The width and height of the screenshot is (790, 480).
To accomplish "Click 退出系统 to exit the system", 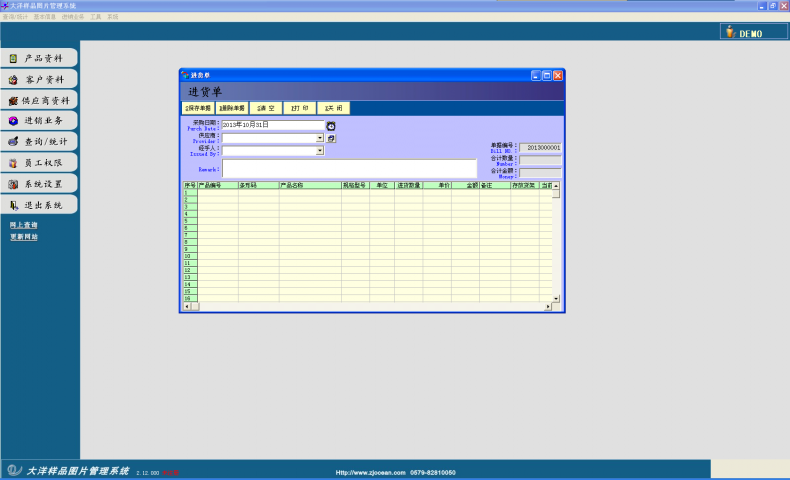I will pyautogui.click(x=38, y=205).
